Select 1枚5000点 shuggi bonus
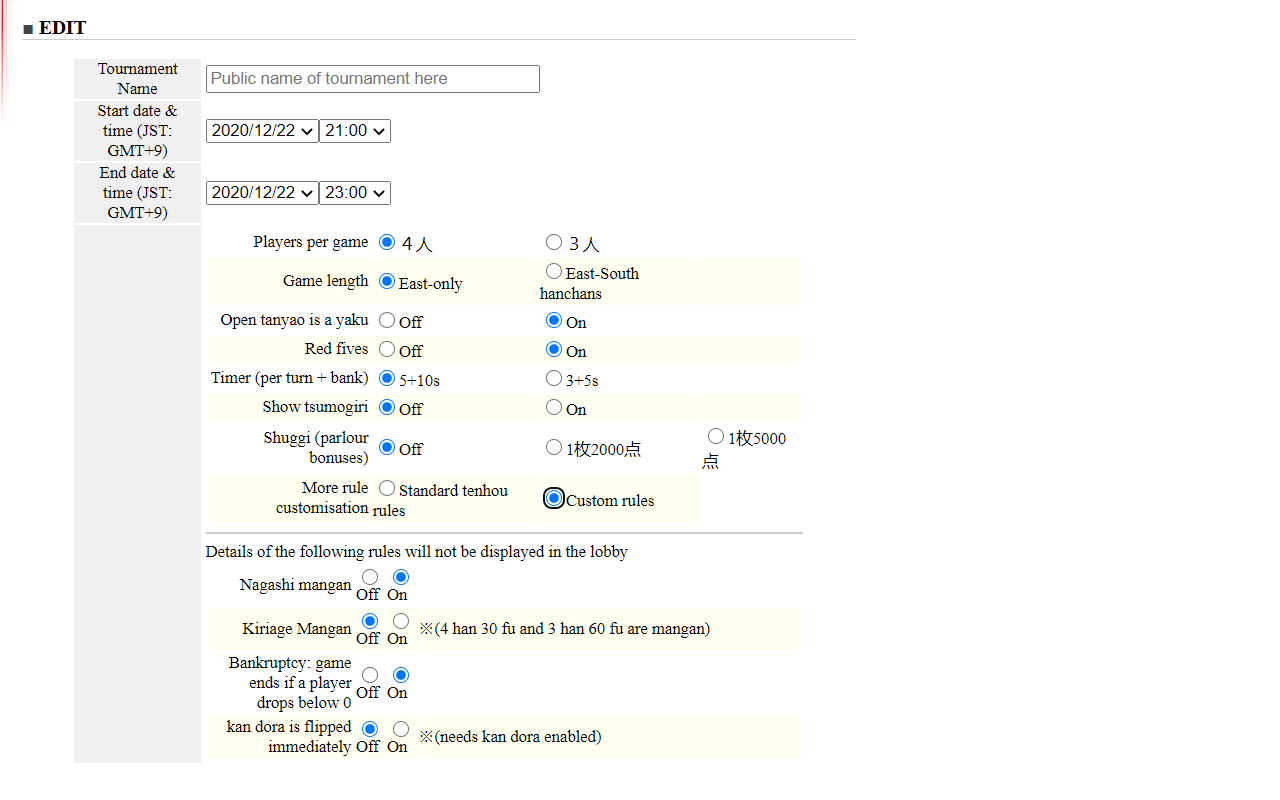The image size is (1280, 800). [x=716, y=435]
